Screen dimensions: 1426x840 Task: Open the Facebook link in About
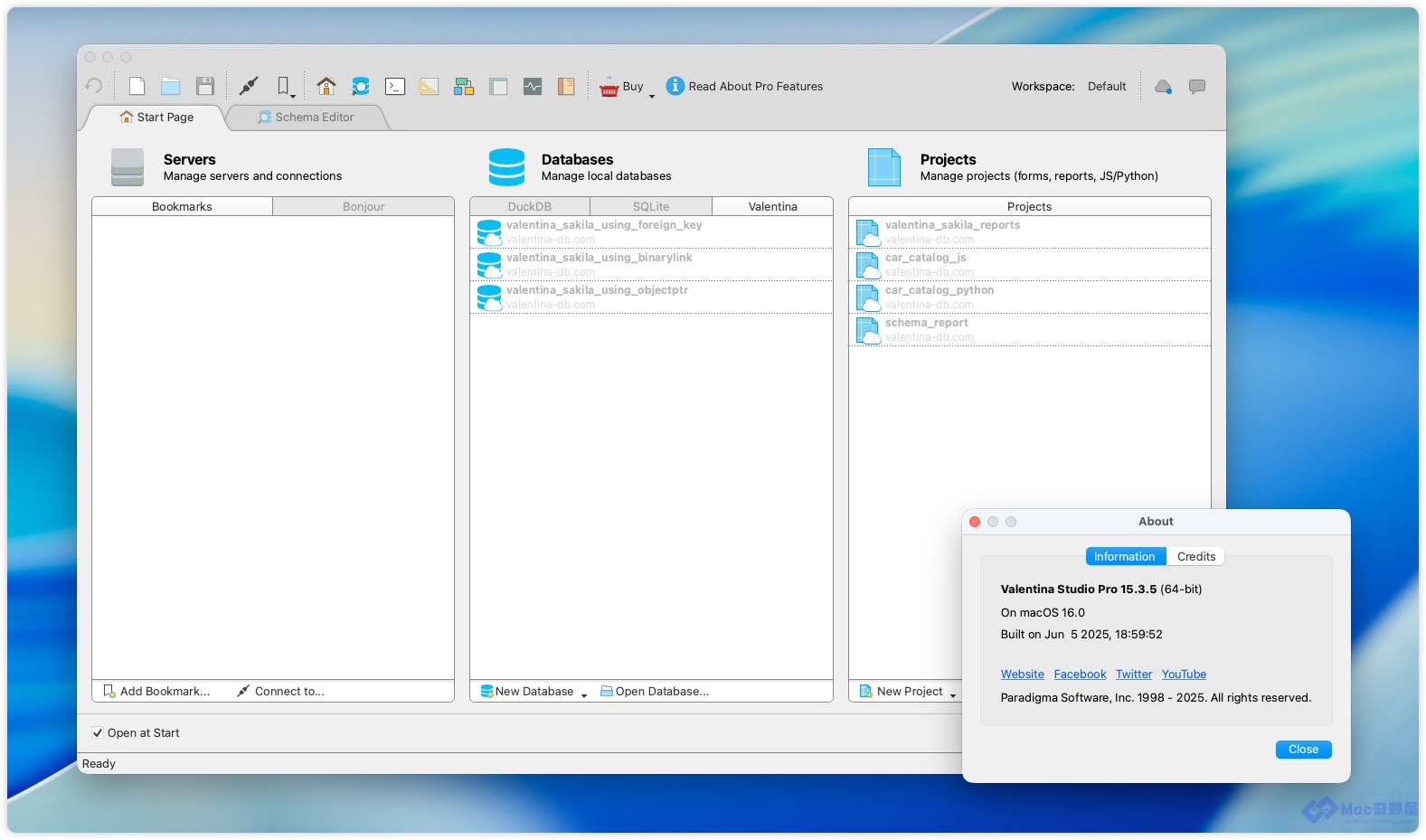point(1080,674)
